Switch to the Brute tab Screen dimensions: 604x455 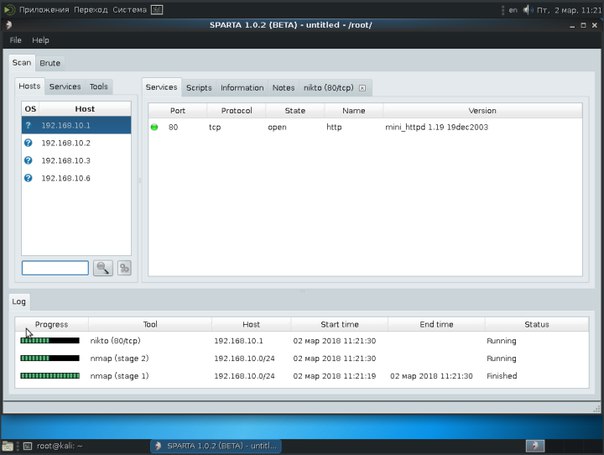pos(50,63)
